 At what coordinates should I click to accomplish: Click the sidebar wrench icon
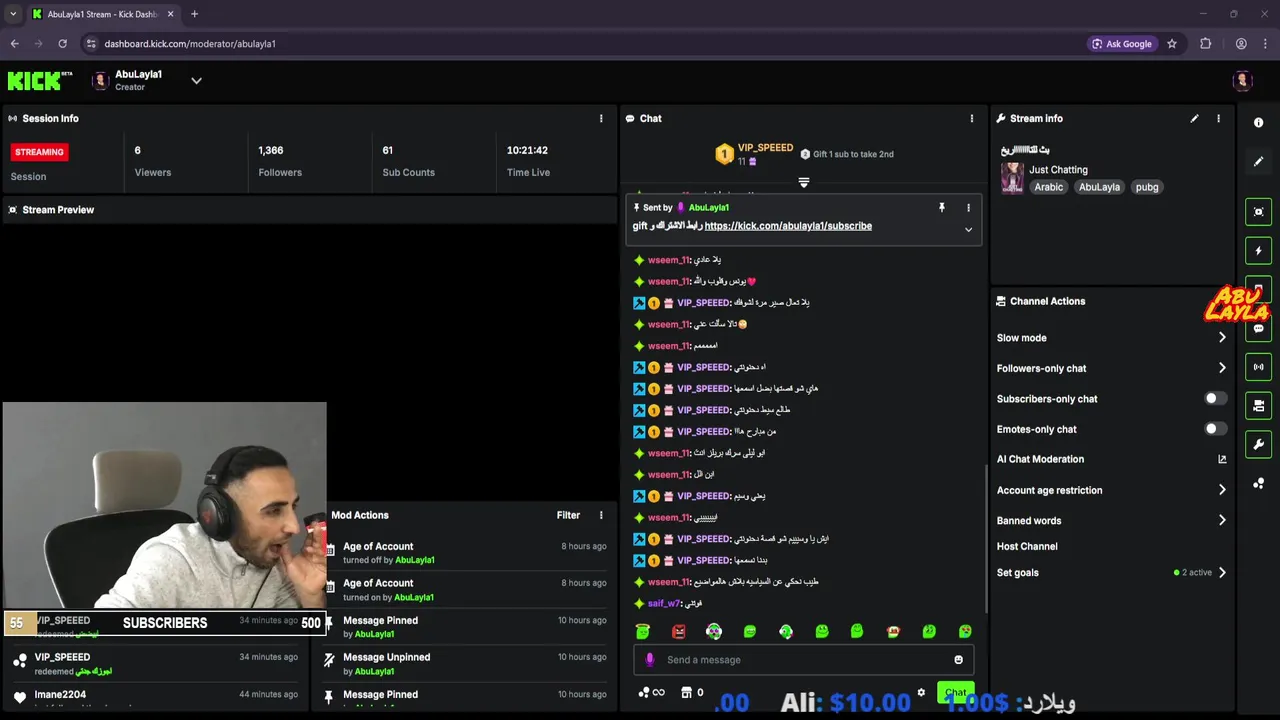click(x=1259, y=444)
